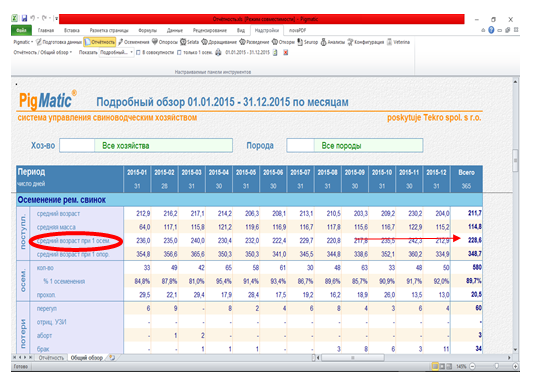Click the printer icon next to date range
This screenshot has width=535, height=383.
click(x=218, y=53)
